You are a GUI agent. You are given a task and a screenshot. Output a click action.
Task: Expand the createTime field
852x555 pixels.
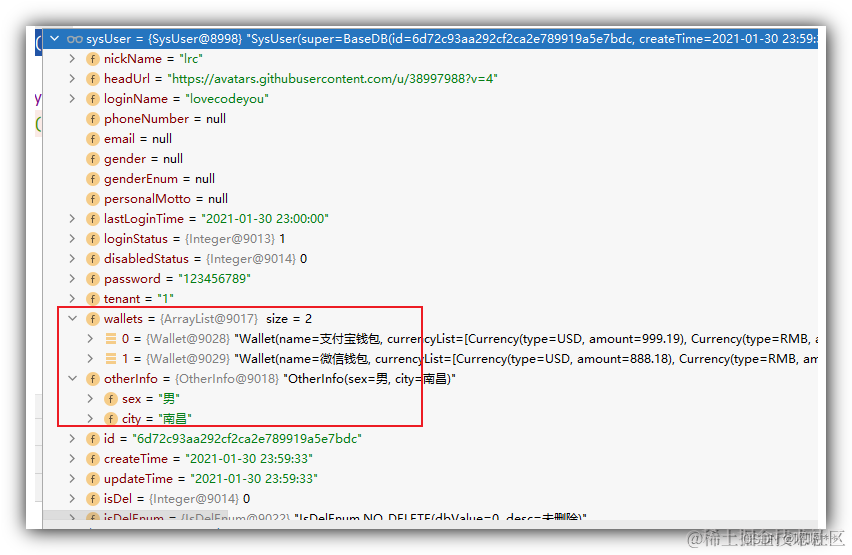72,459
